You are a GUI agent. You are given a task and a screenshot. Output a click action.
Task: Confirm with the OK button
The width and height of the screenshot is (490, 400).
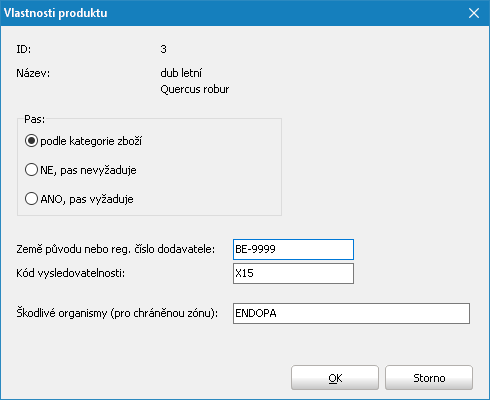coord(335,378)
